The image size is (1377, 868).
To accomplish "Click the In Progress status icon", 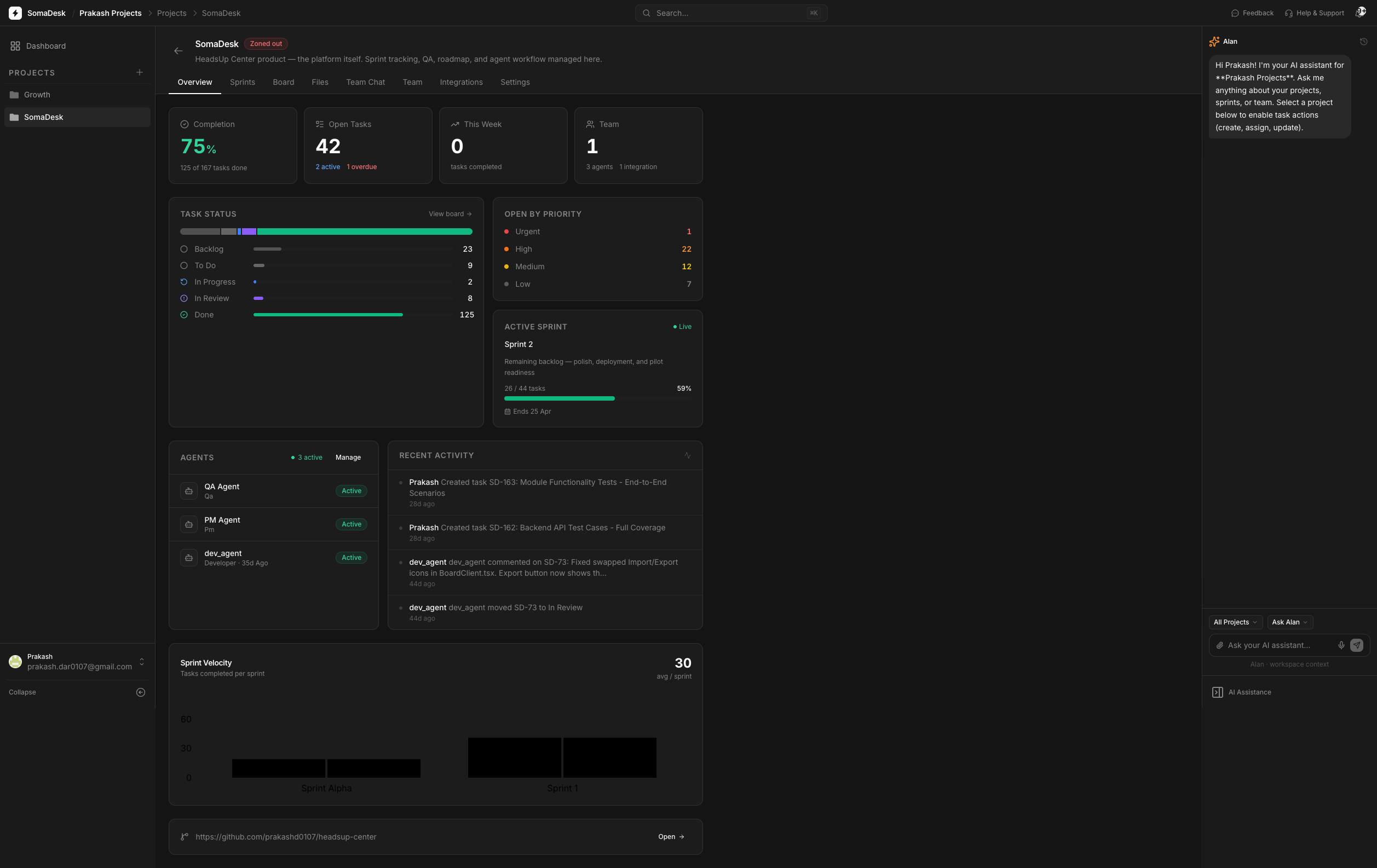I will click(184, 282).
